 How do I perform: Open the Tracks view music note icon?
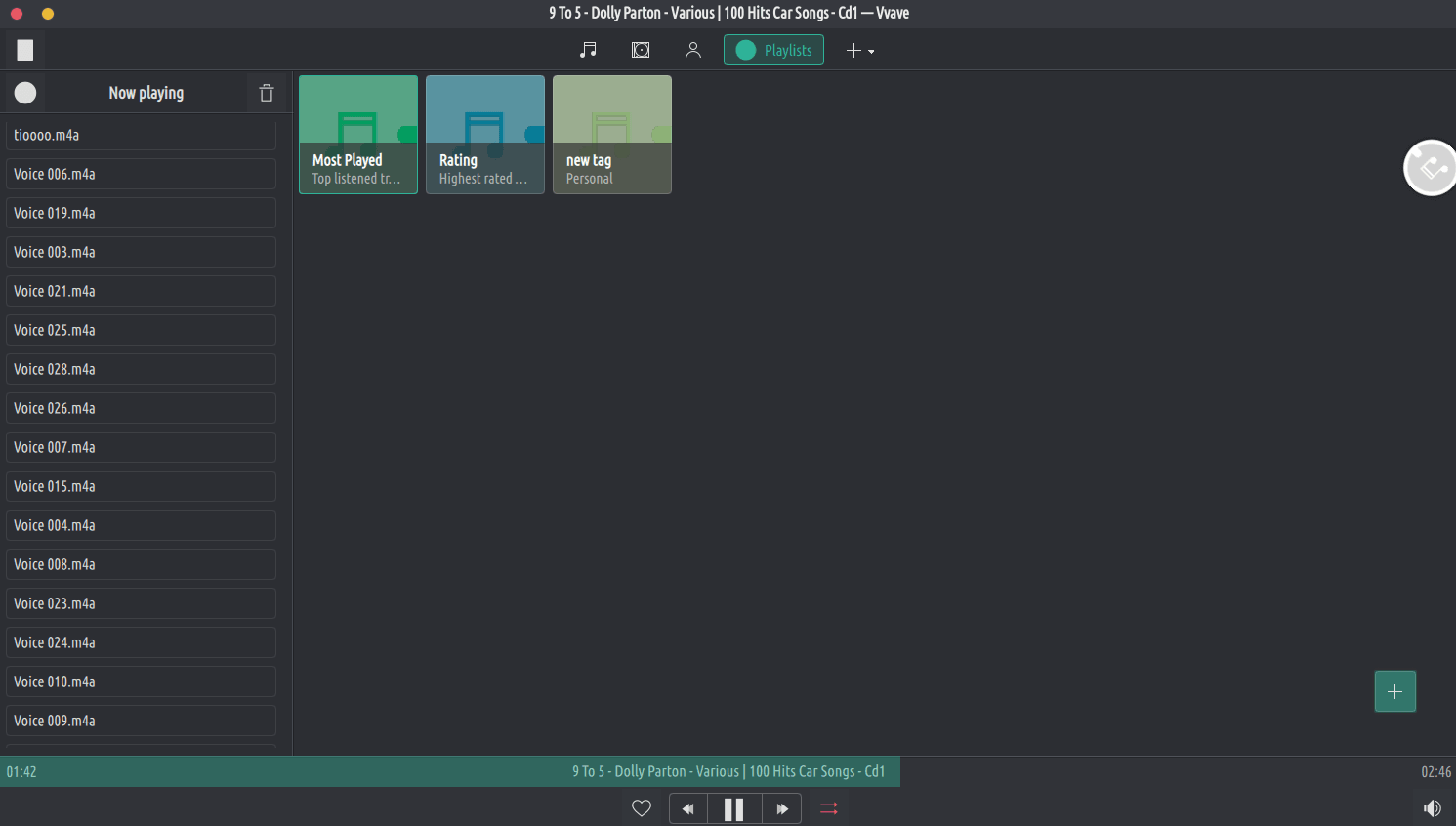pos(588,50)
